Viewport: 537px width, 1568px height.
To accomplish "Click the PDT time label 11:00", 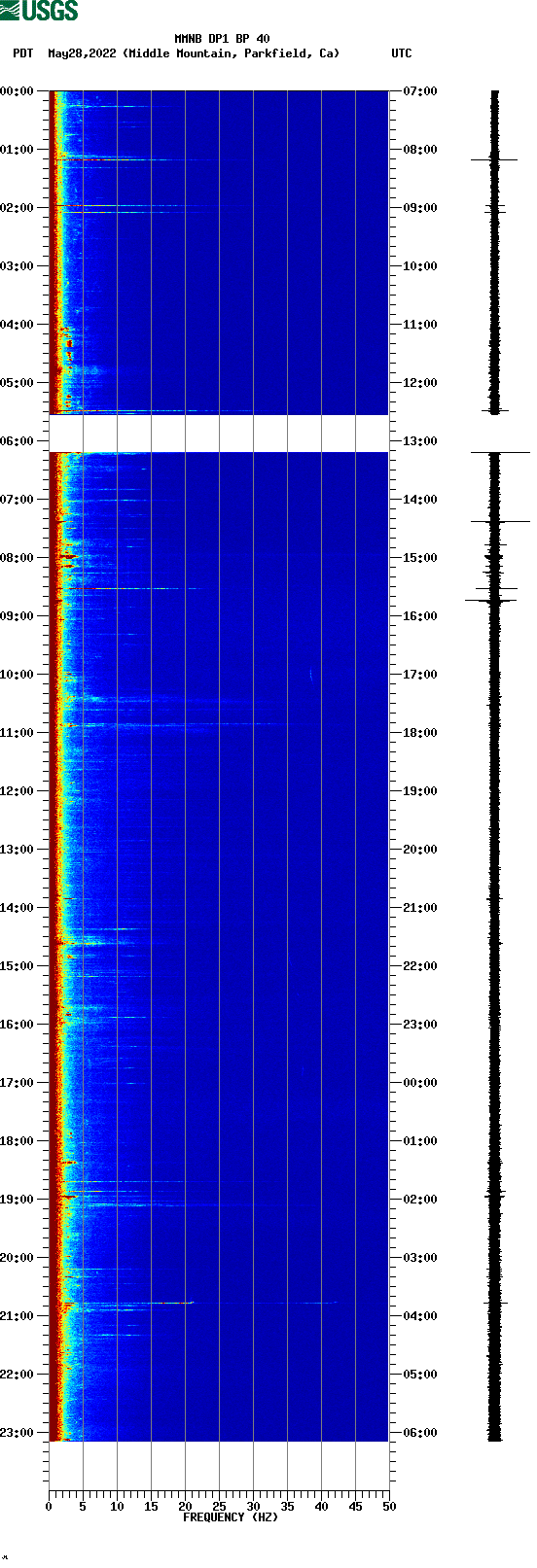I will coord(17,733).
